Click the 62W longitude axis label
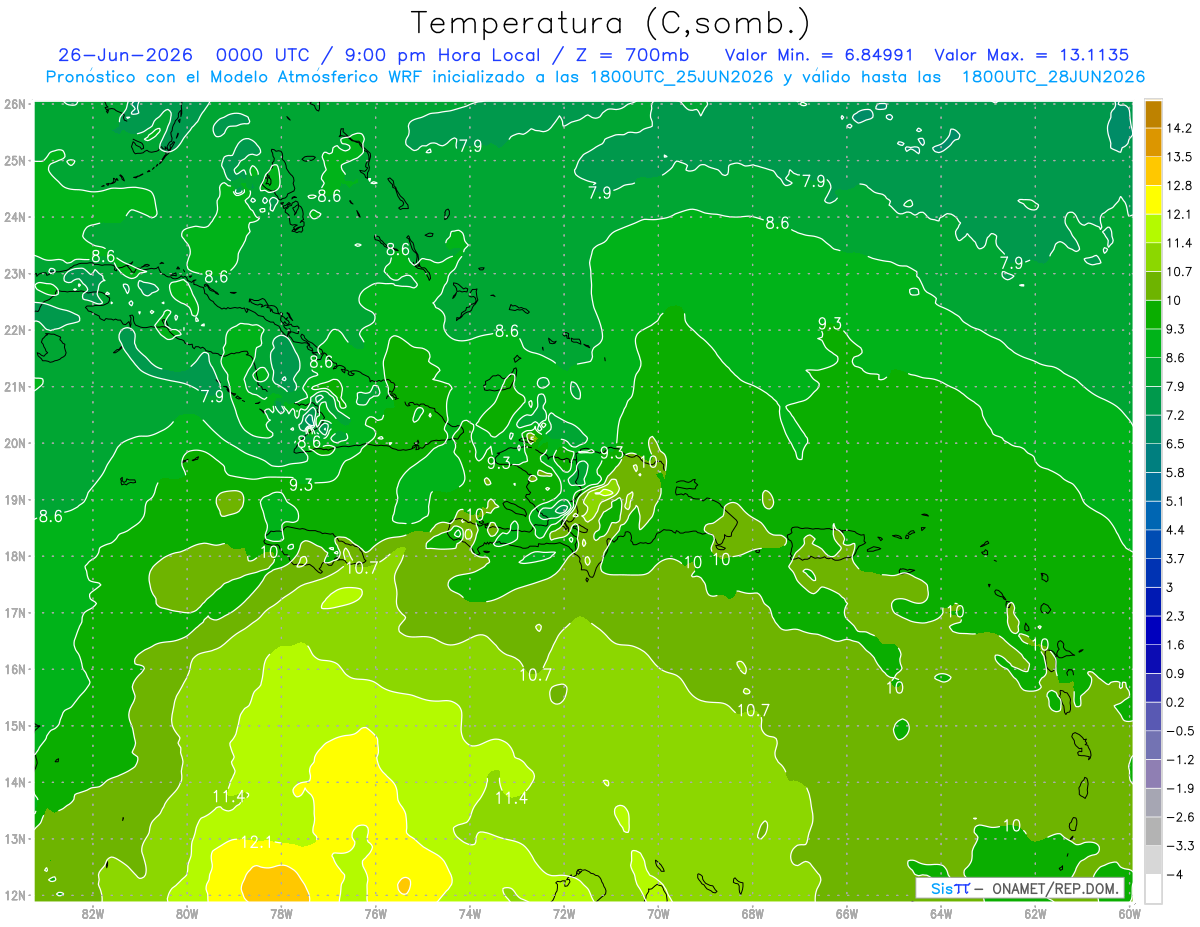 (1035, 913)
